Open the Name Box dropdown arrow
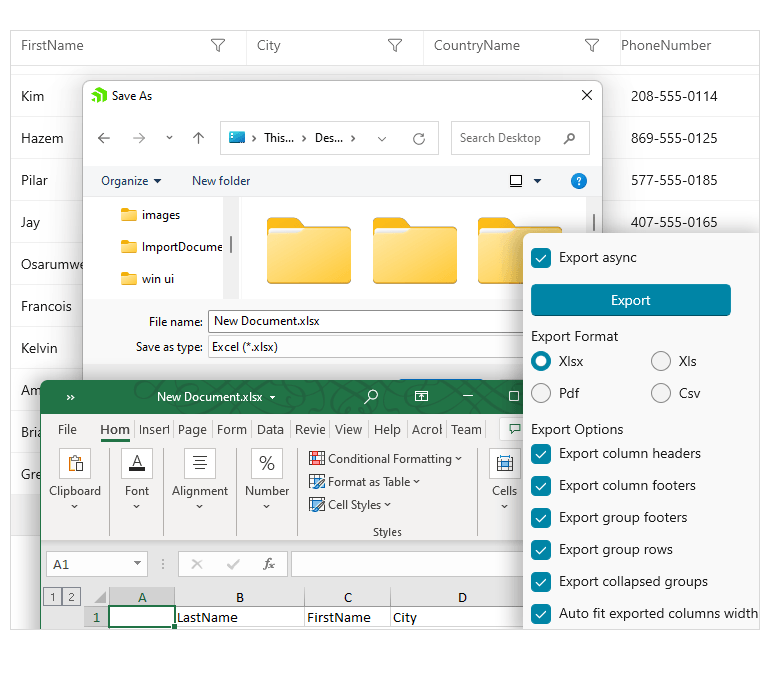Image resolution: width=770 pixels, height=690 pixels. [x=138, y=563]
